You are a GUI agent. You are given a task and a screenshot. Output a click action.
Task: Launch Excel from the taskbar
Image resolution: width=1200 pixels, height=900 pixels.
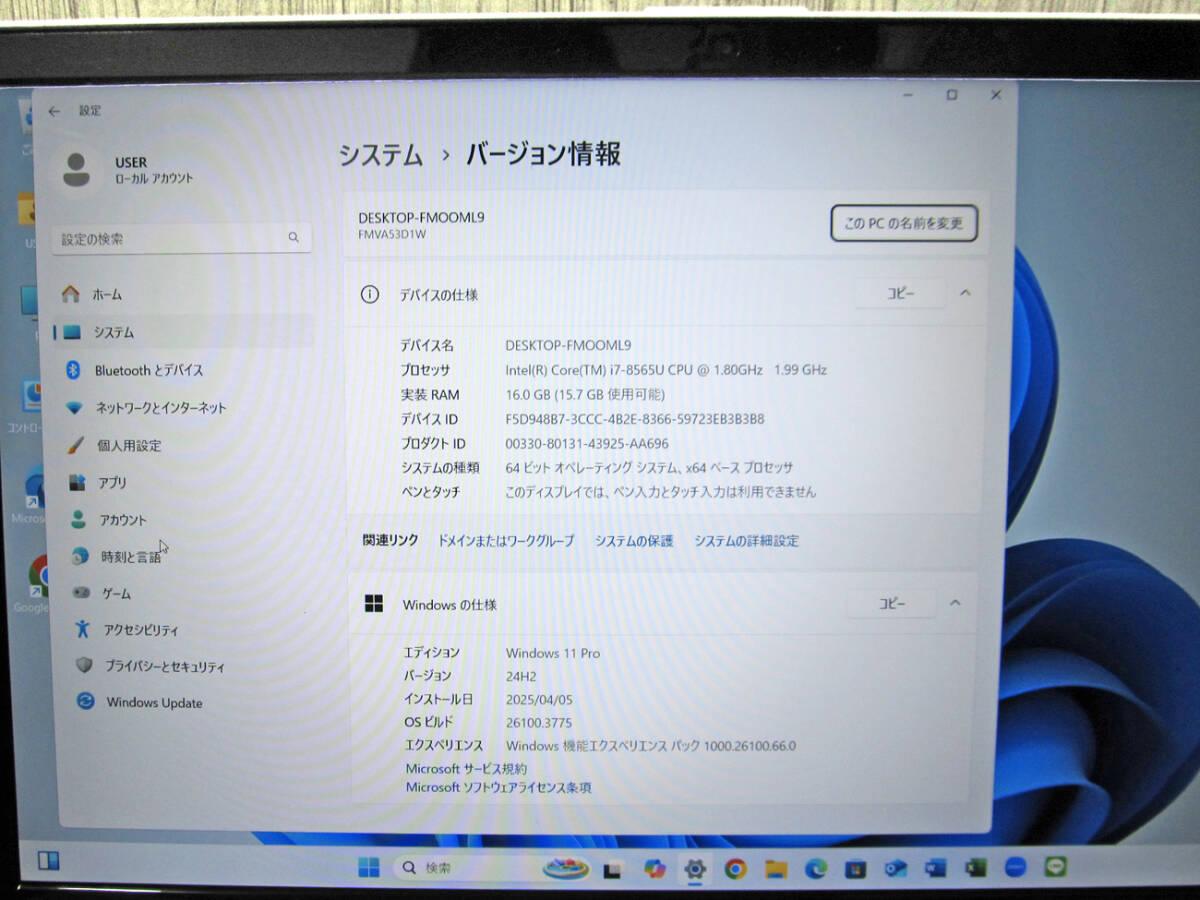coord(976,868)
